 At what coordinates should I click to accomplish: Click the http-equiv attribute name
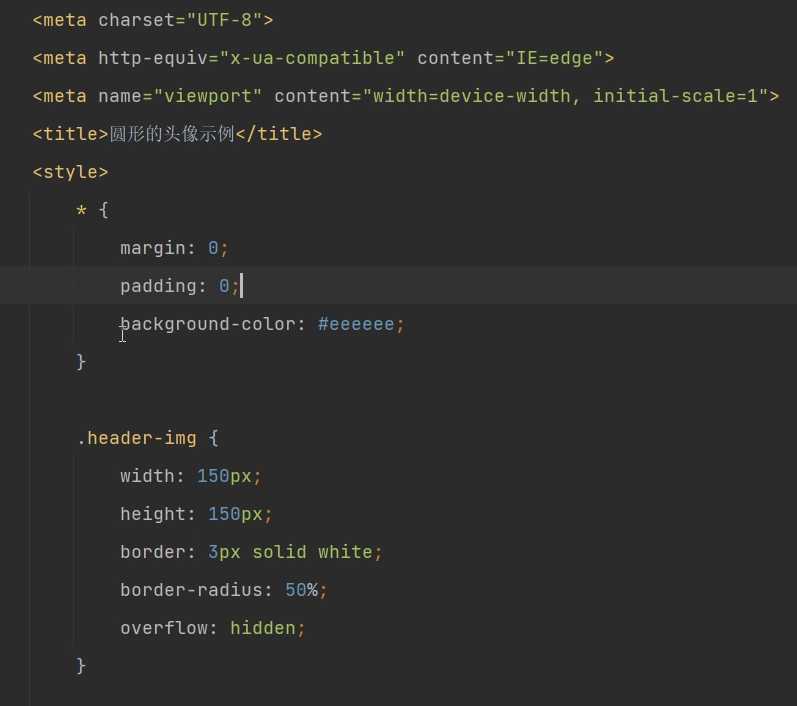pos(153,58)
